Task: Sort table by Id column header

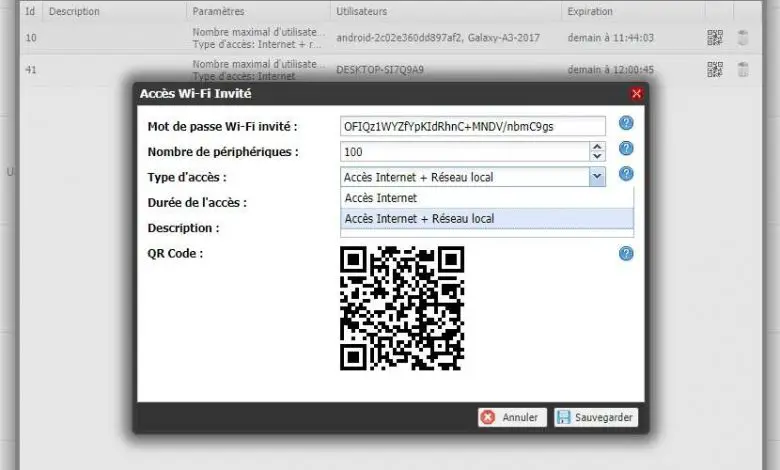Action: coord(30,11)
